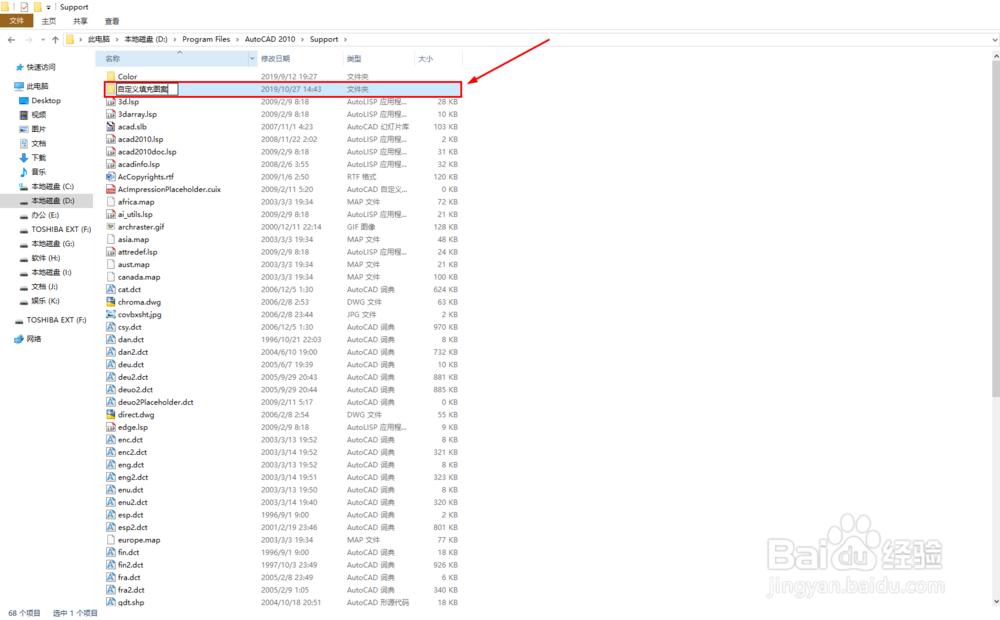Image resolution: width=1000 pixels, height=620 pixels.
Task: Open 音乐 folder in navigation pane
Action: 39,172
